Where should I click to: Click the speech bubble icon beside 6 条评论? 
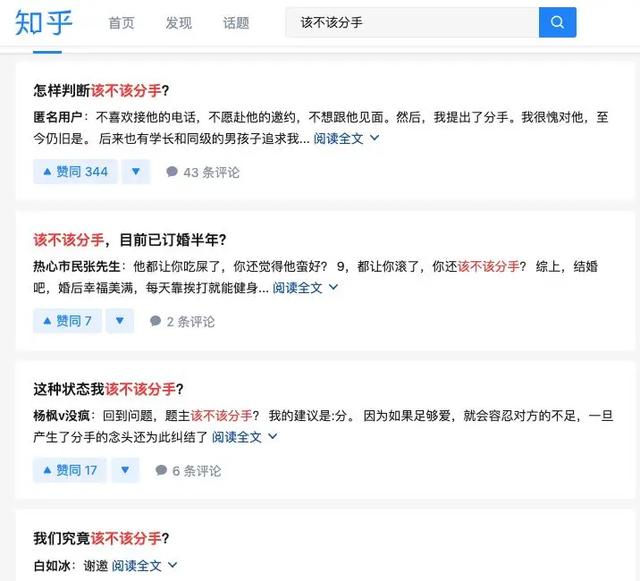pos(161,470)
